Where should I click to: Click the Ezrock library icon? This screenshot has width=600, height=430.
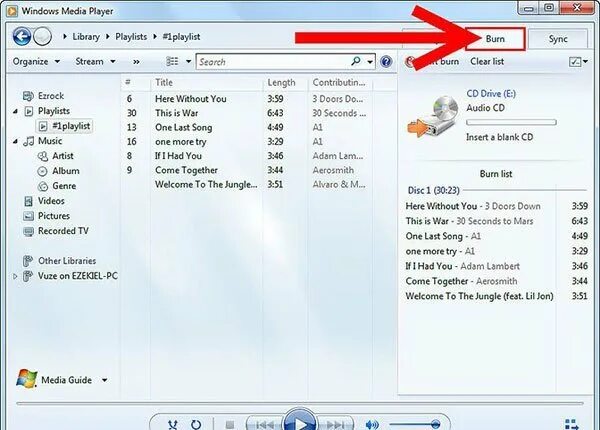tap(28, 96)
